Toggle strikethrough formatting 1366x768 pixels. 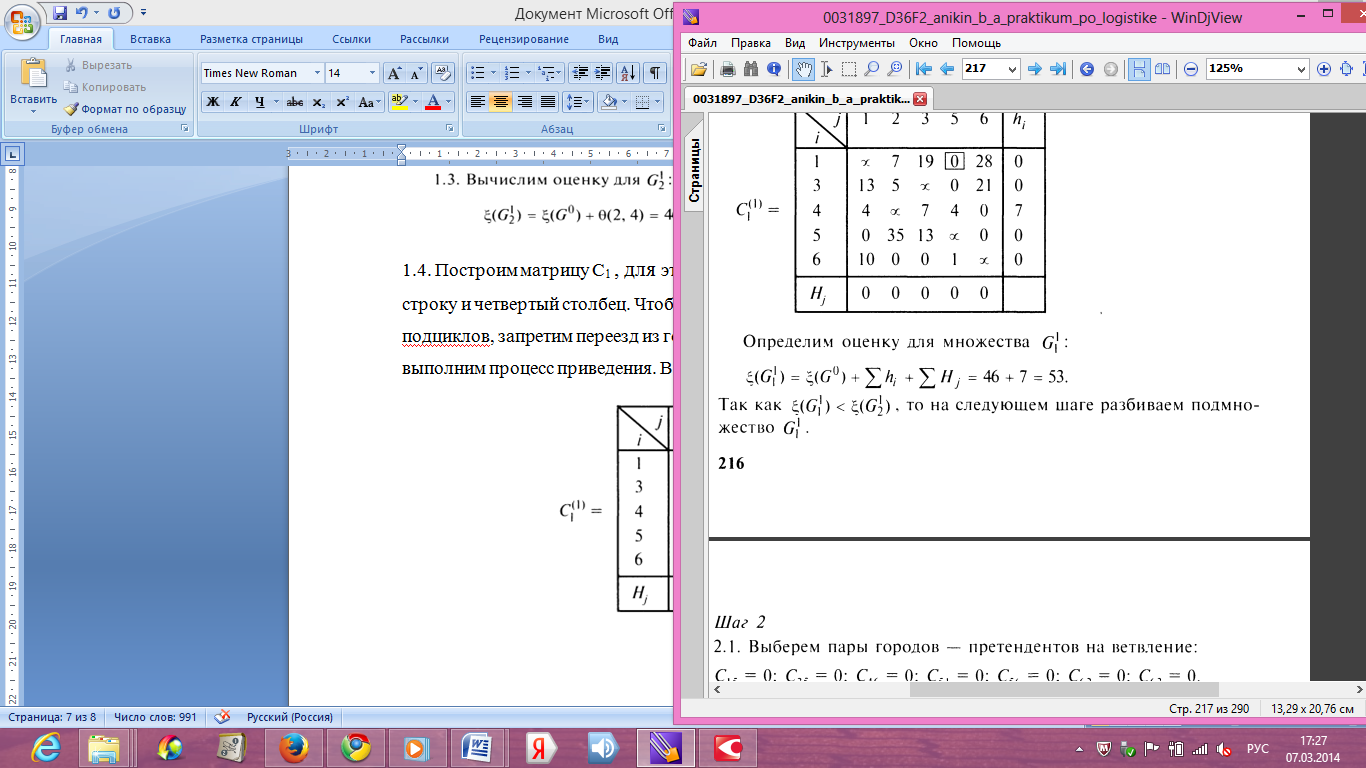(x=295, y=102)
